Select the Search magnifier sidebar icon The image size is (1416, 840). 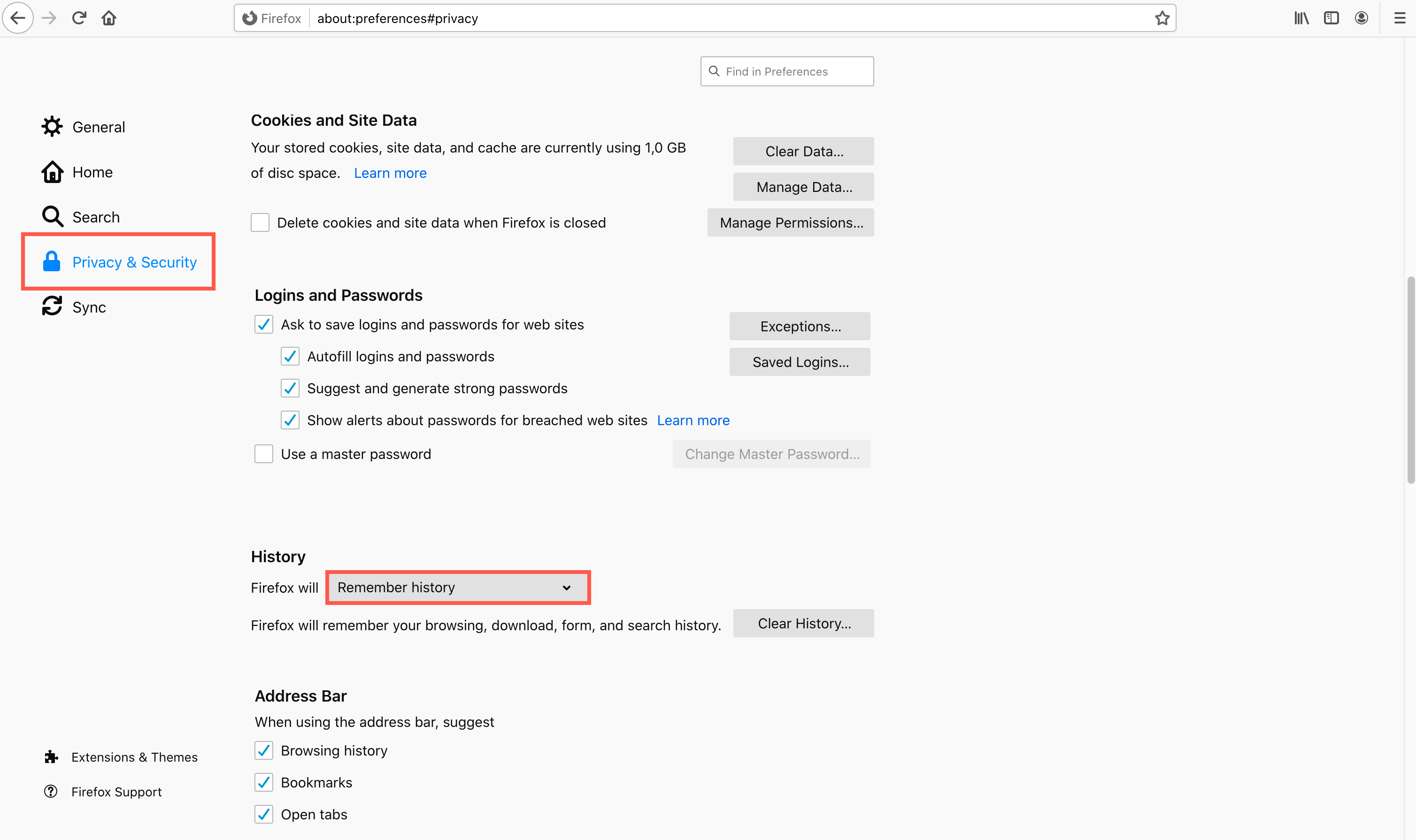[x=52, y=216]
